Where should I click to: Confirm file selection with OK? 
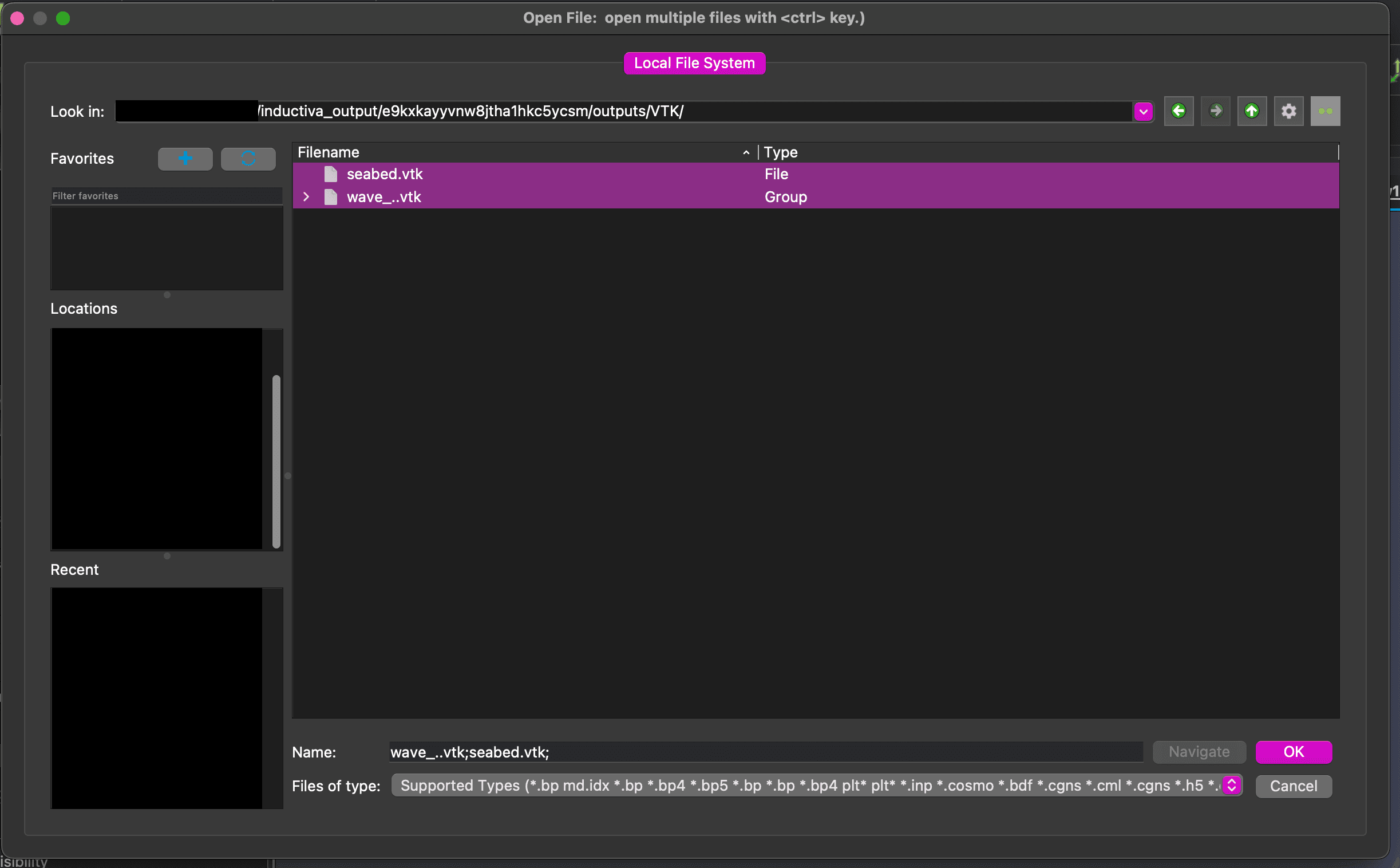(1294, 751)
